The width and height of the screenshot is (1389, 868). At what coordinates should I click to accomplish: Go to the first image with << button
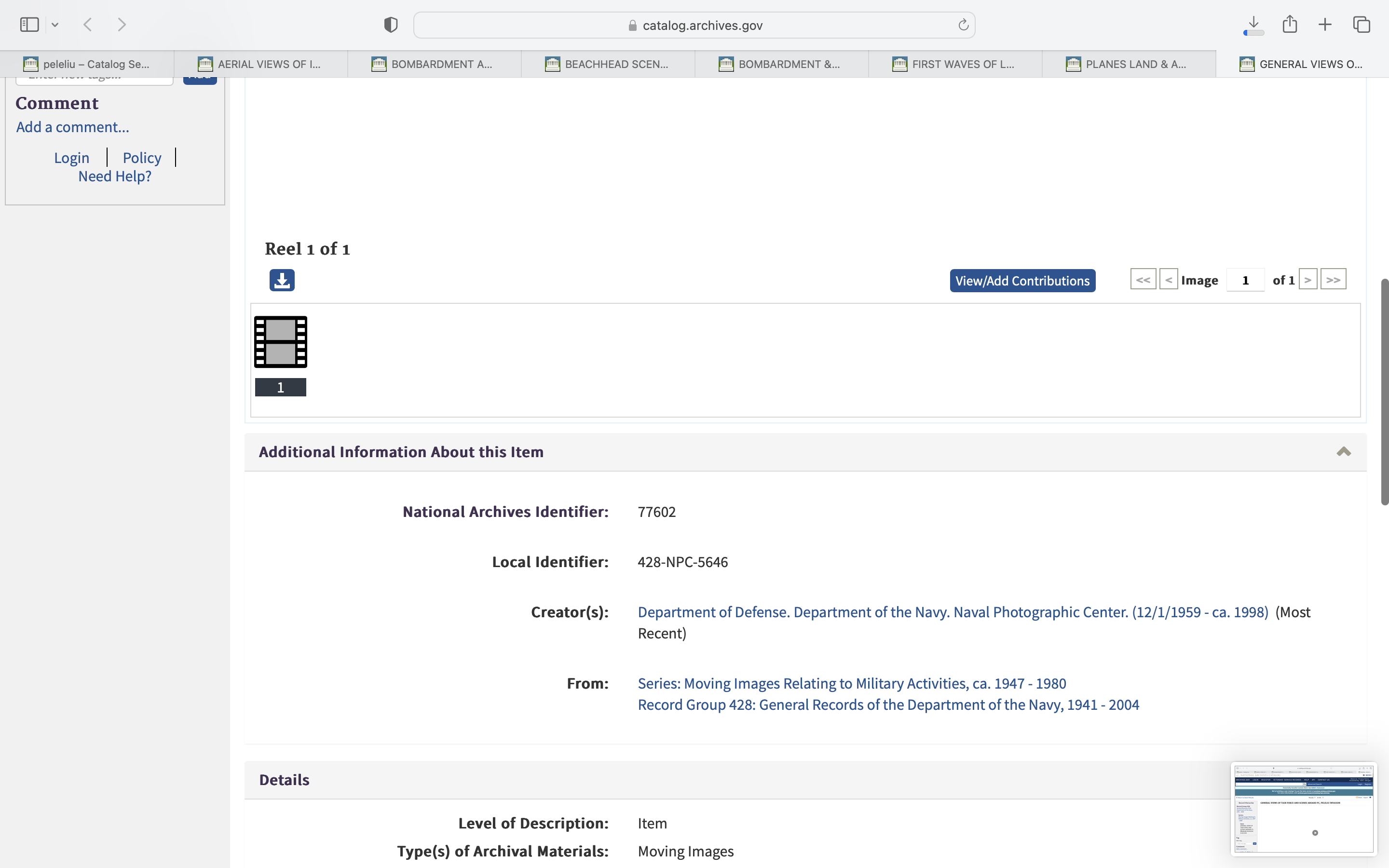pyautogui.click(x=1143, y=280)
